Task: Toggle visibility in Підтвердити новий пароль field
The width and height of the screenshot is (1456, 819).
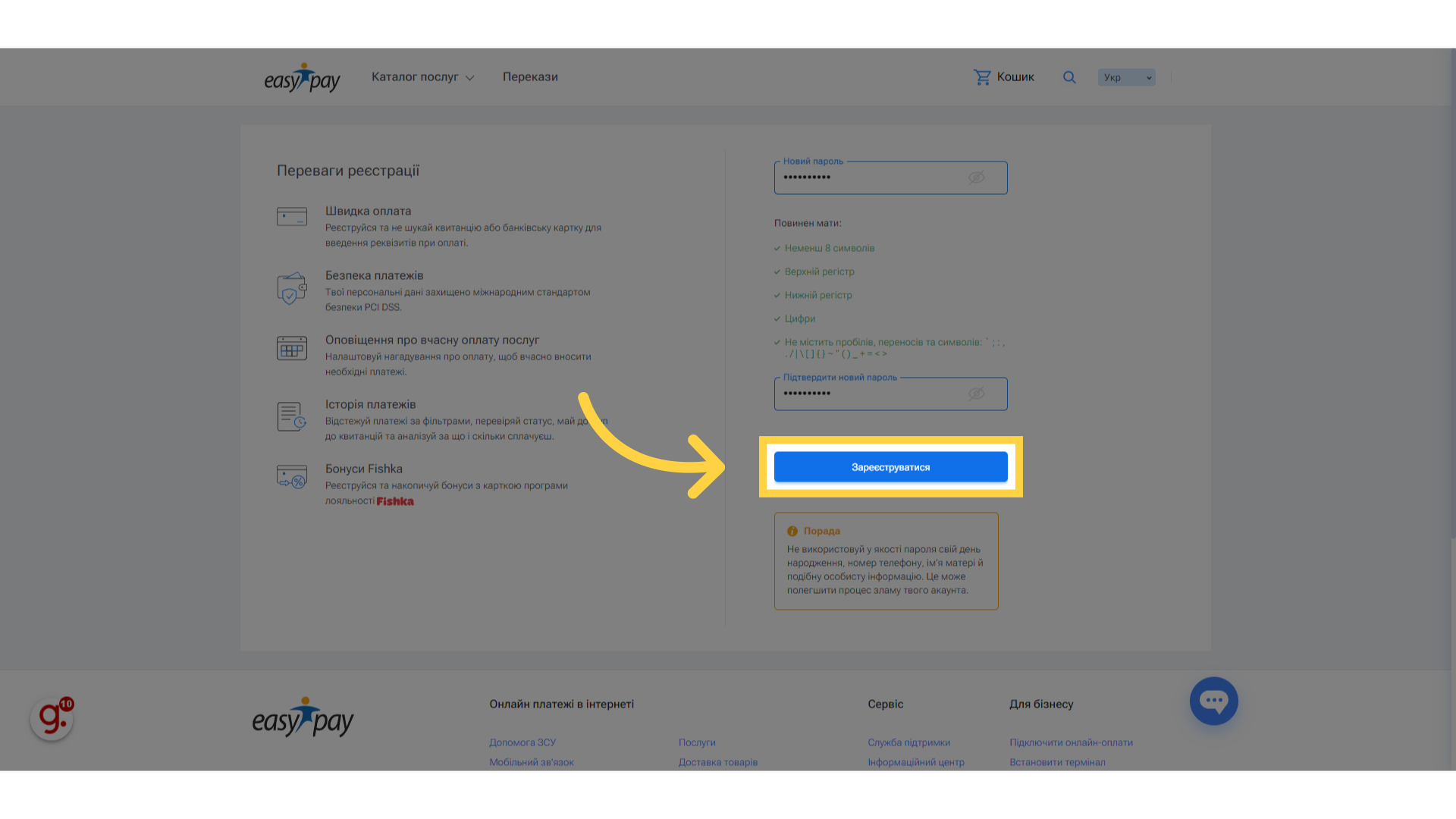Action: pos(976,394)
